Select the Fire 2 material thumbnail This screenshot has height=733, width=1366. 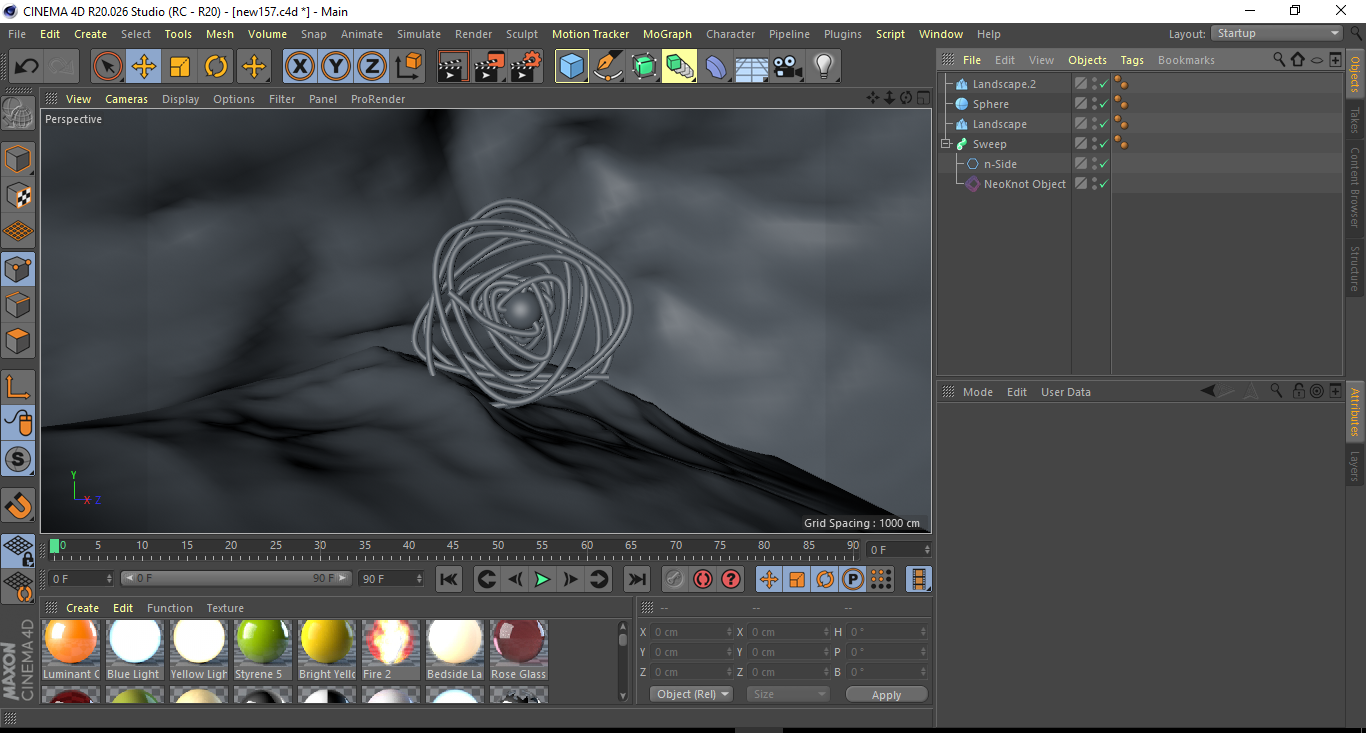click(x=390, y=649)
